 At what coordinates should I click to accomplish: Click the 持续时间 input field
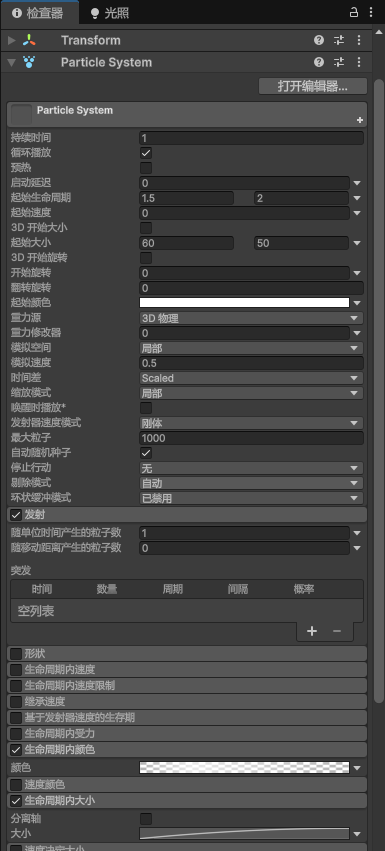[x=251, y=138]
